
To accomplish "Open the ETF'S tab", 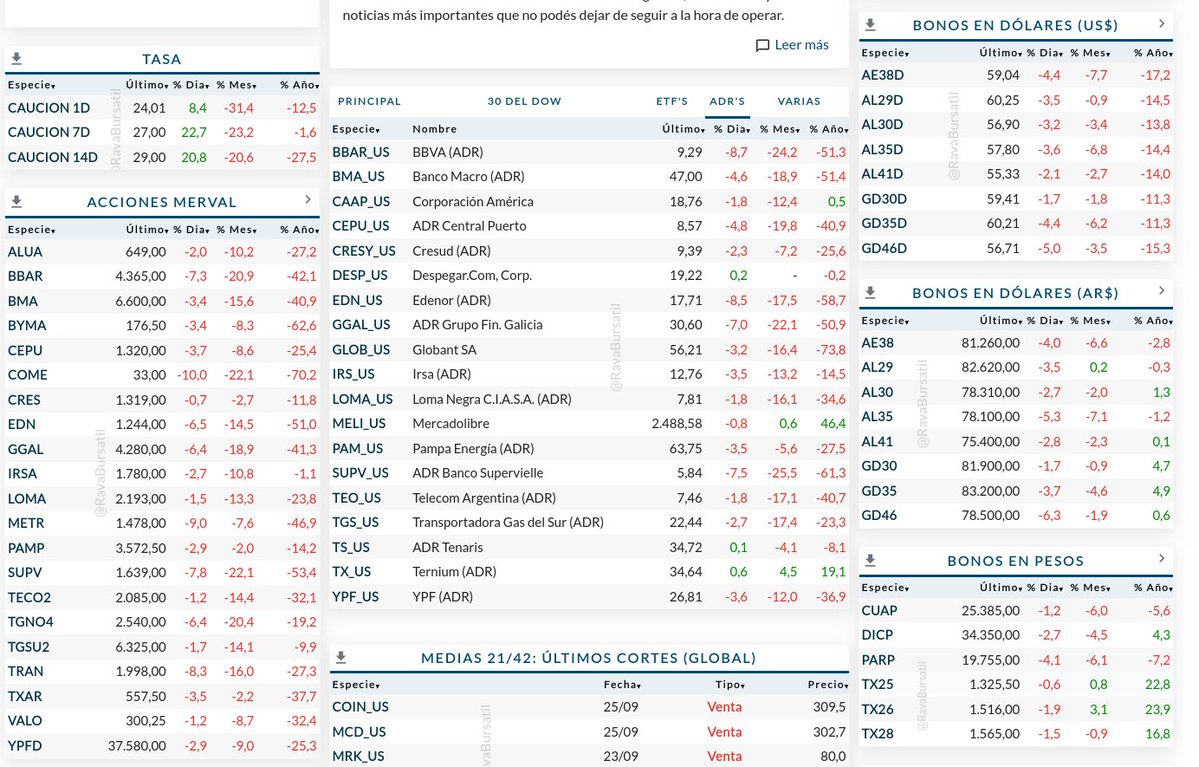I will pyautogui.click(x=671, y=101).
